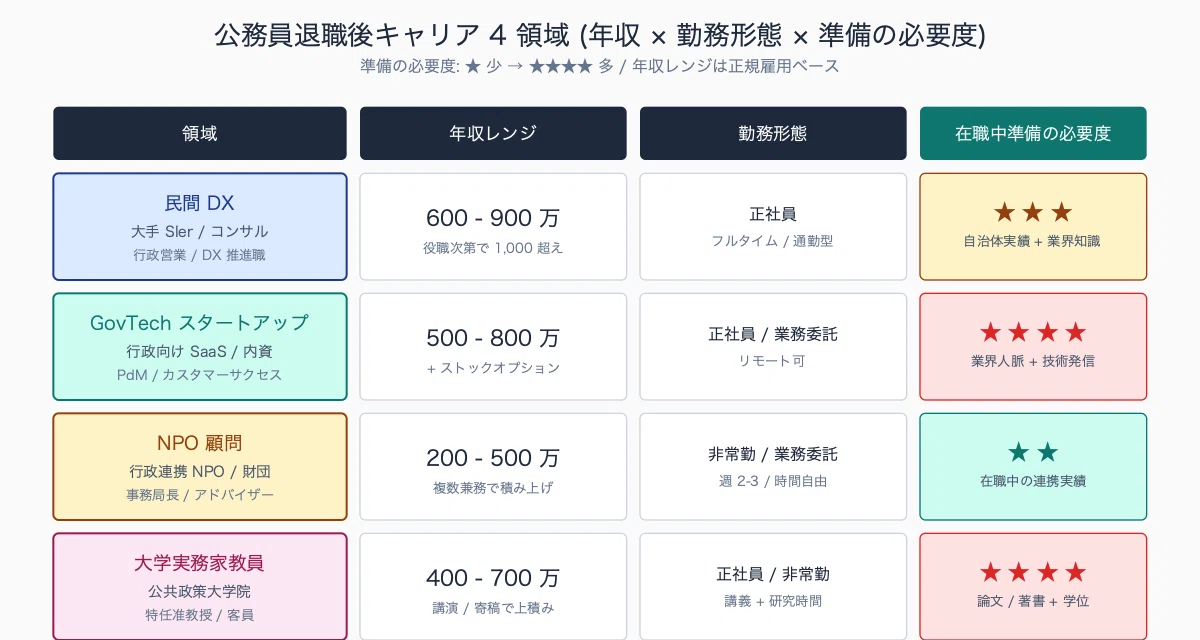Click the 領域 column header
This screenshot has width=1200, height=640.
pyautogui.click(x=200, y=133)
